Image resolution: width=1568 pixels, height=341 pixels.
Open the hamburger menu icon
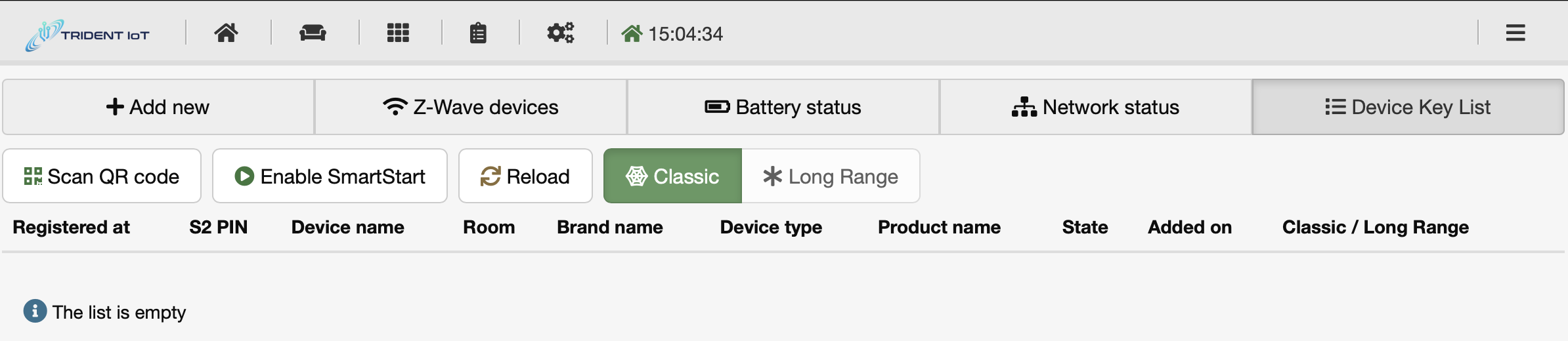click(1515, 33)
